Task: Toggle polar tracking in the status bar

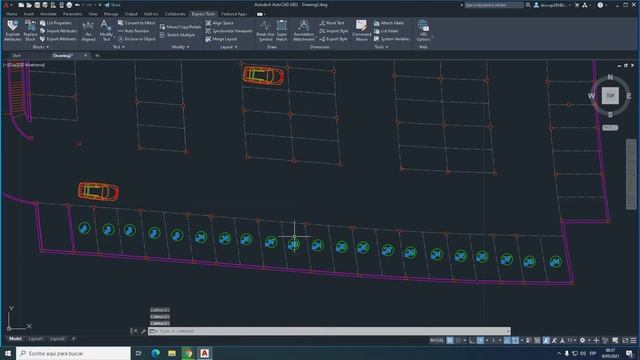Action: 480,340
